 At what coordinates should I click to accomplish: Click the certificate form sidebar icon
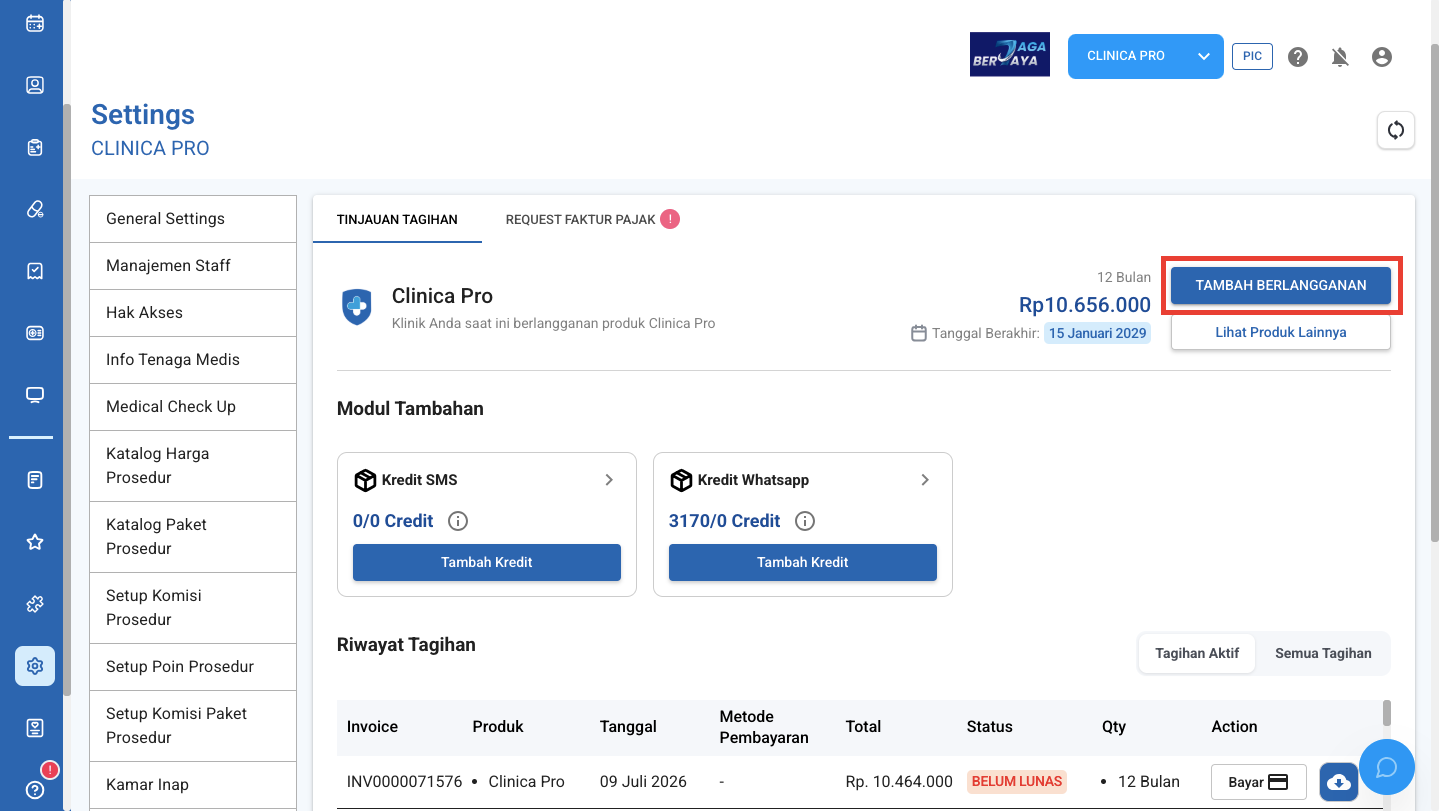pos(35,728)
